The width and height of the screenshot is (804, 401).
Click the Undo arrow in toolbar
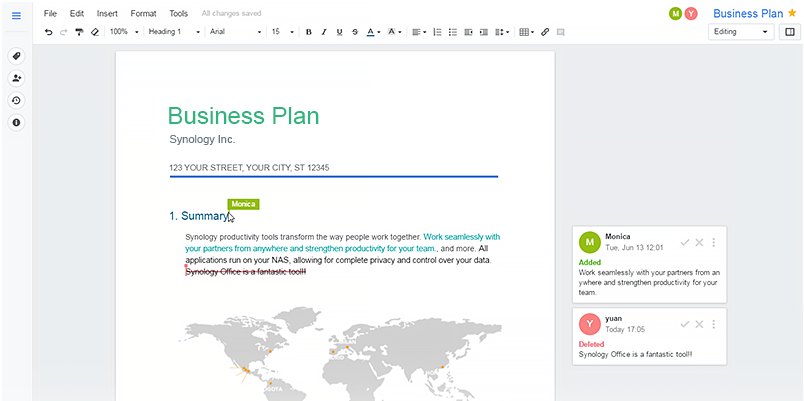click(49, 32)
